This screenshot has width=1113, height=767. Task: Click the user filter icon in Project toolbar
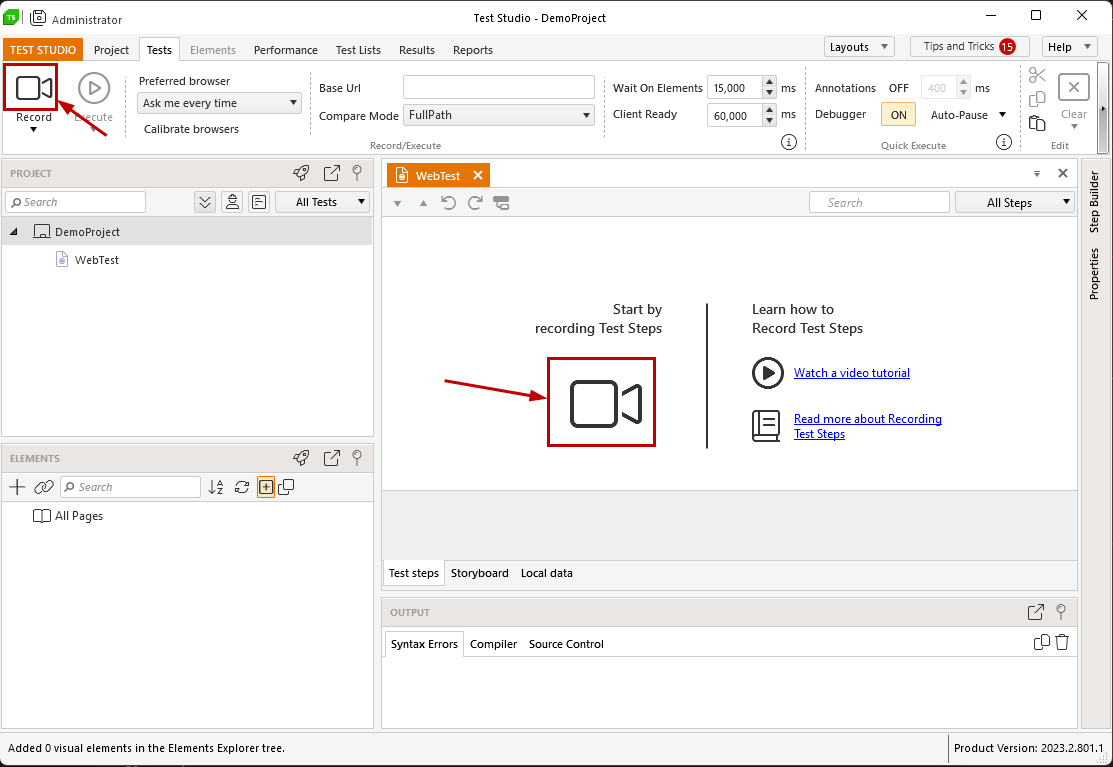click(232, 202)
